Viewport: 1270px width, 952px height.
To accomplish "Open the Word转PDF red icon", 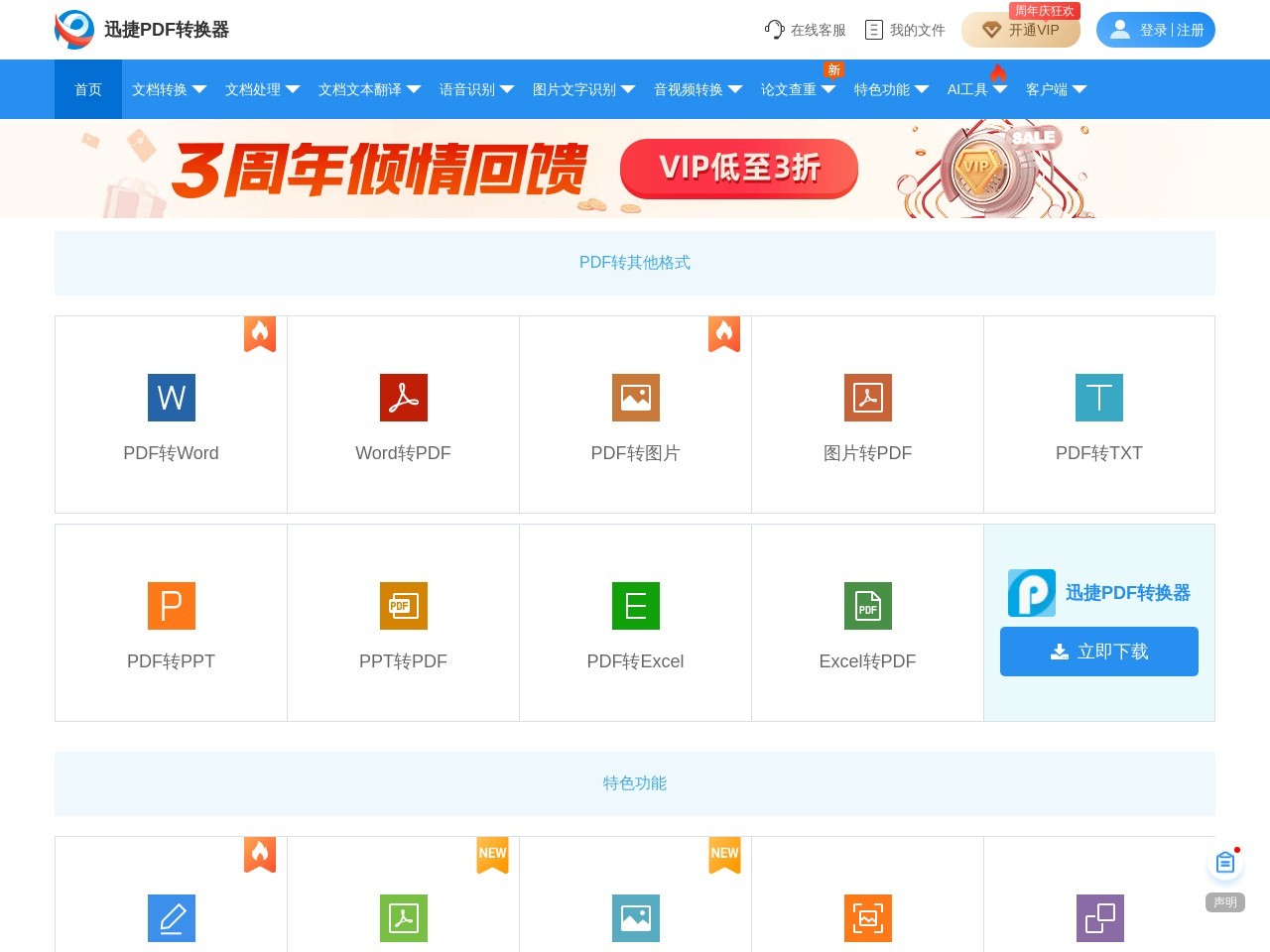I will tap(403, 398).
